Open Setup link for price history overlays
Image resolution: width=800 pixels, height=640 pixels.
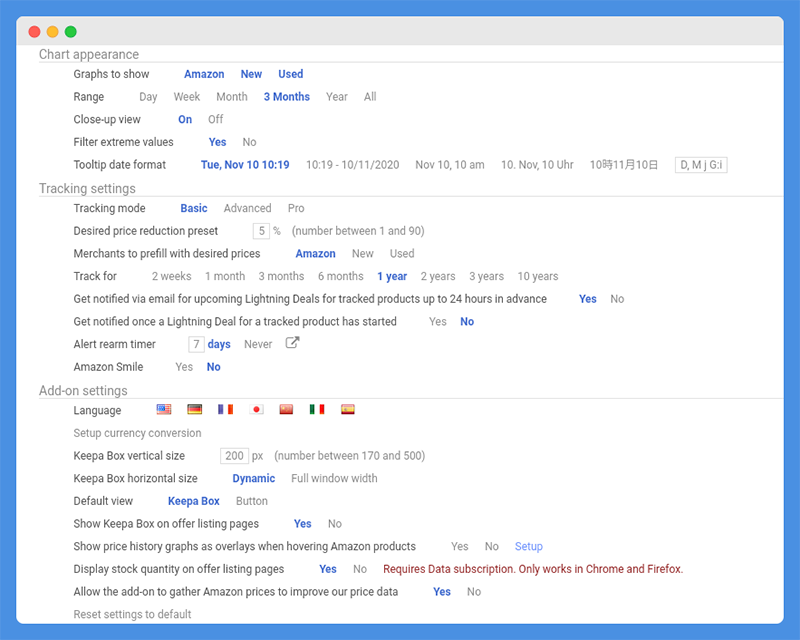point(529,547)
